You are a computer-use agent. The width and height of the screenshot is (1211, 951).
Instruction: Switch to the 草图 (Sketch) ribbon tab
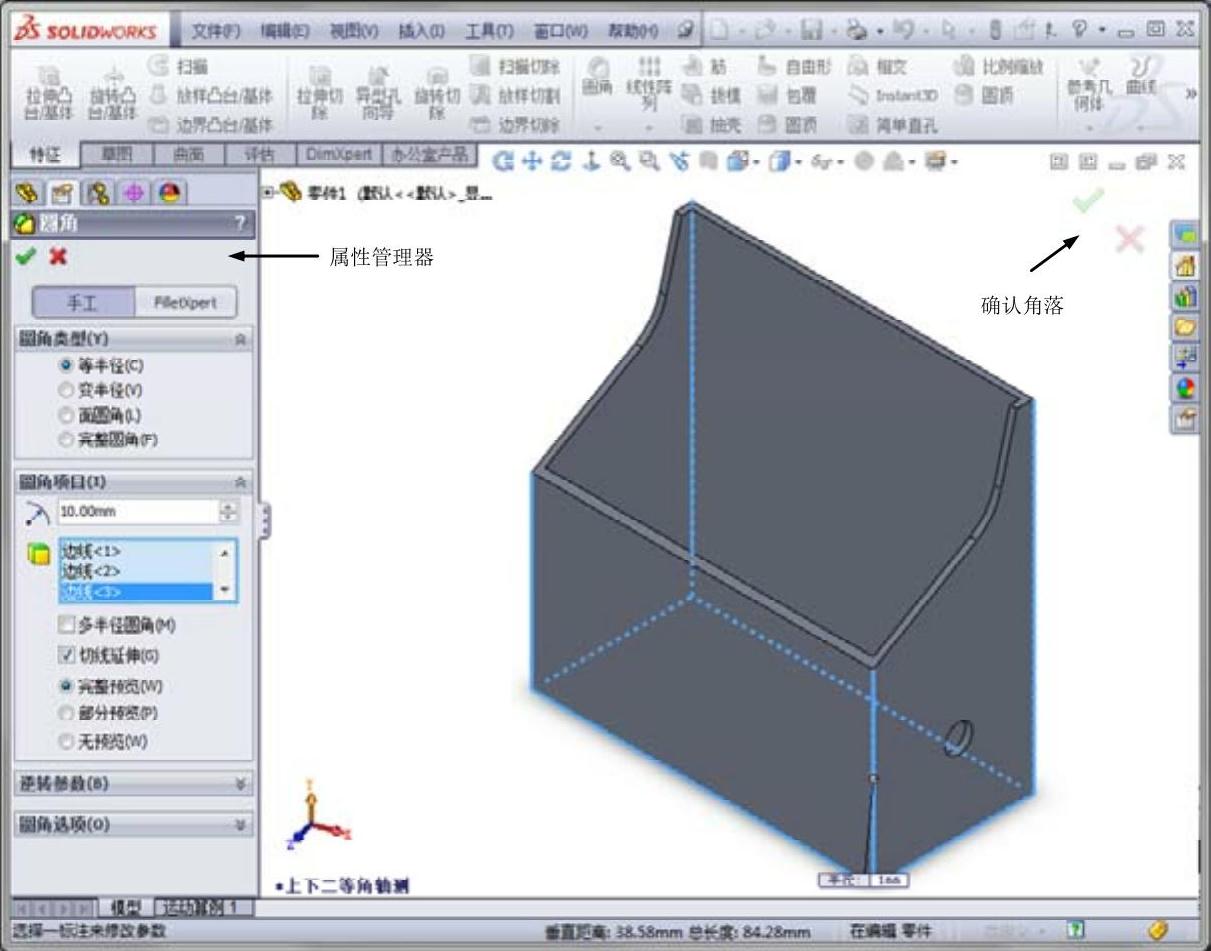coord(124,154)
